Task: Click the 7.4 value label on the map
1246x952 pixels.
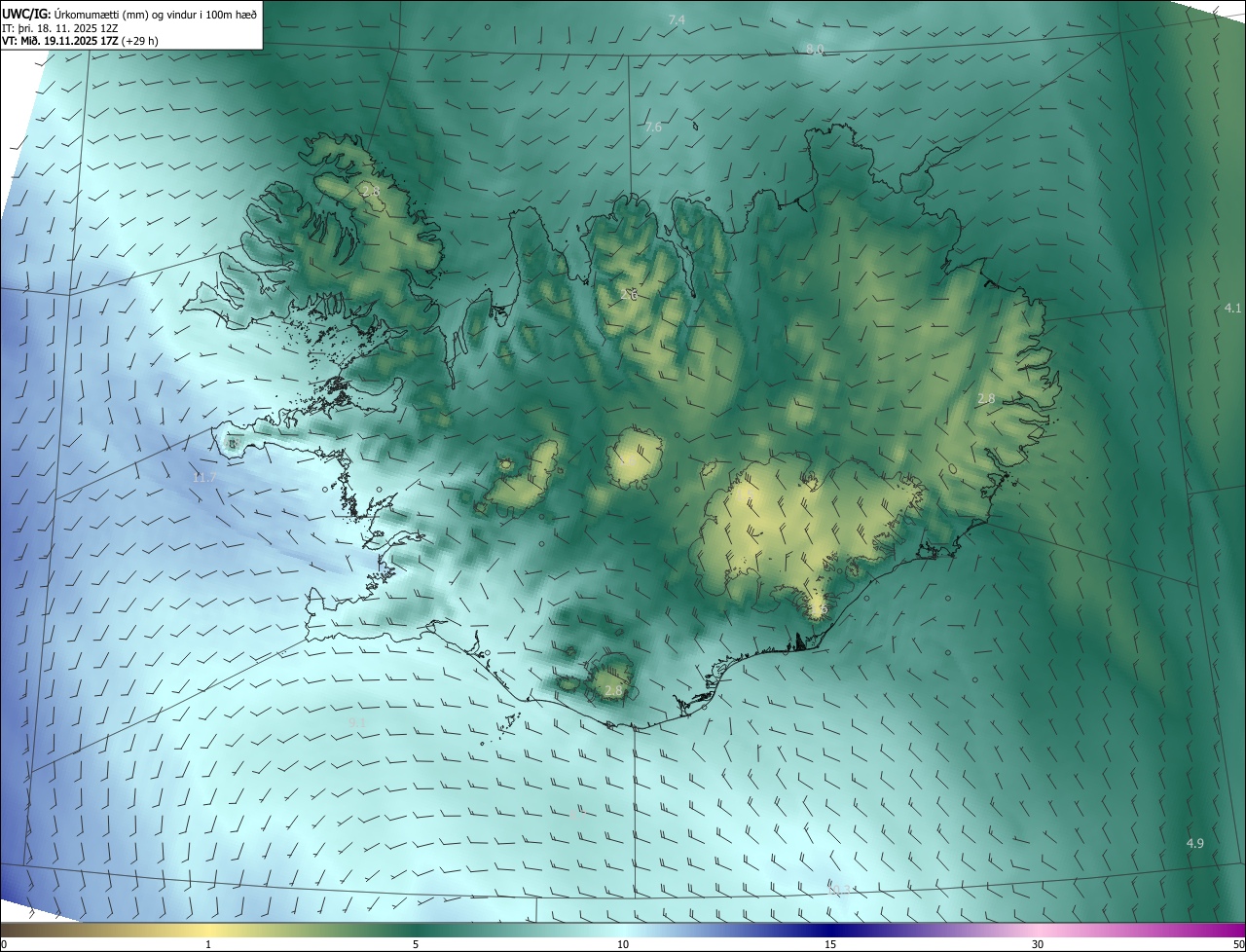Action: click(x=677, y=19)
